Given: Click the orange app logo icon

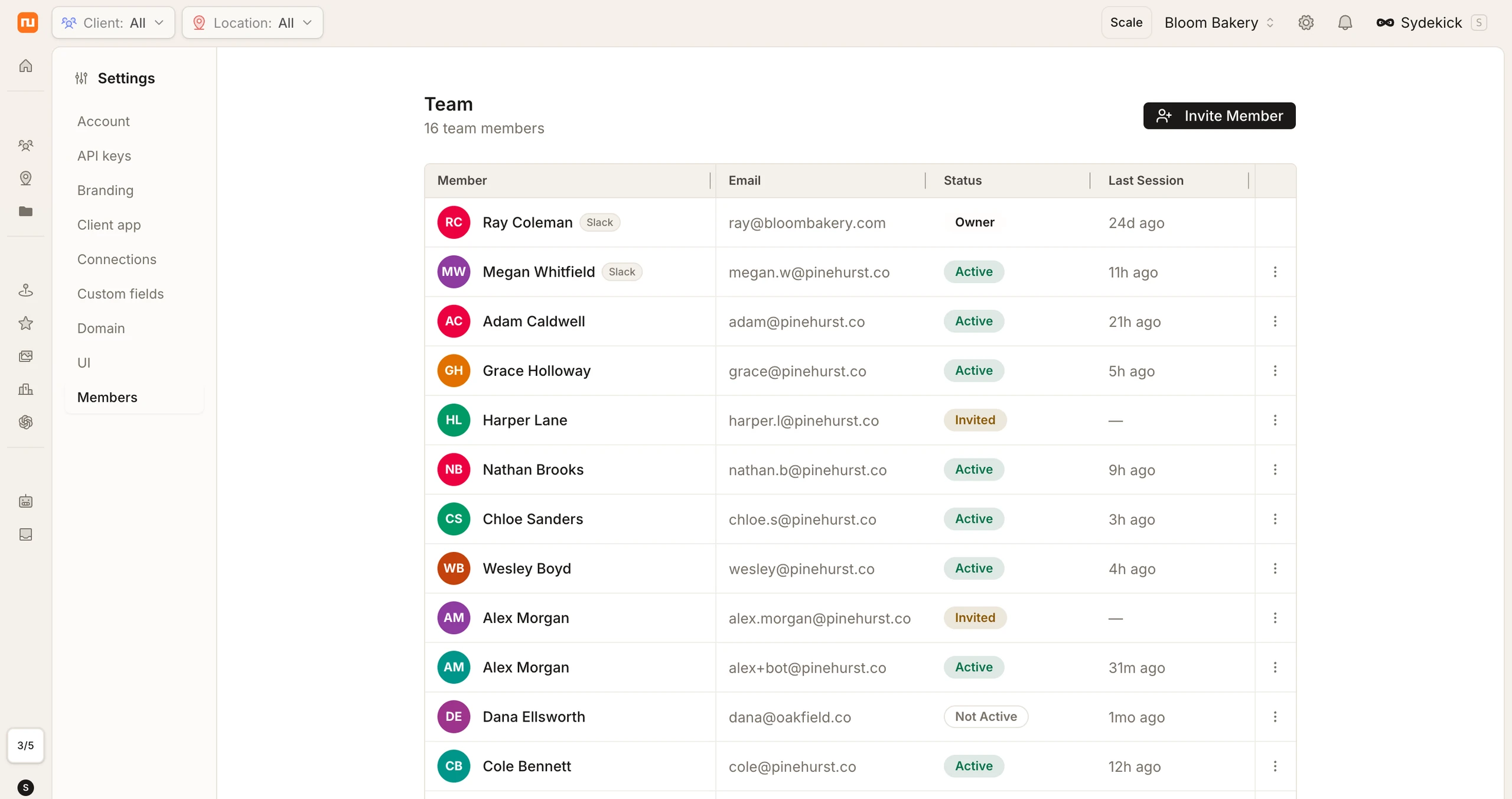Looking at the screenshot, I should [x=27, y=22].
